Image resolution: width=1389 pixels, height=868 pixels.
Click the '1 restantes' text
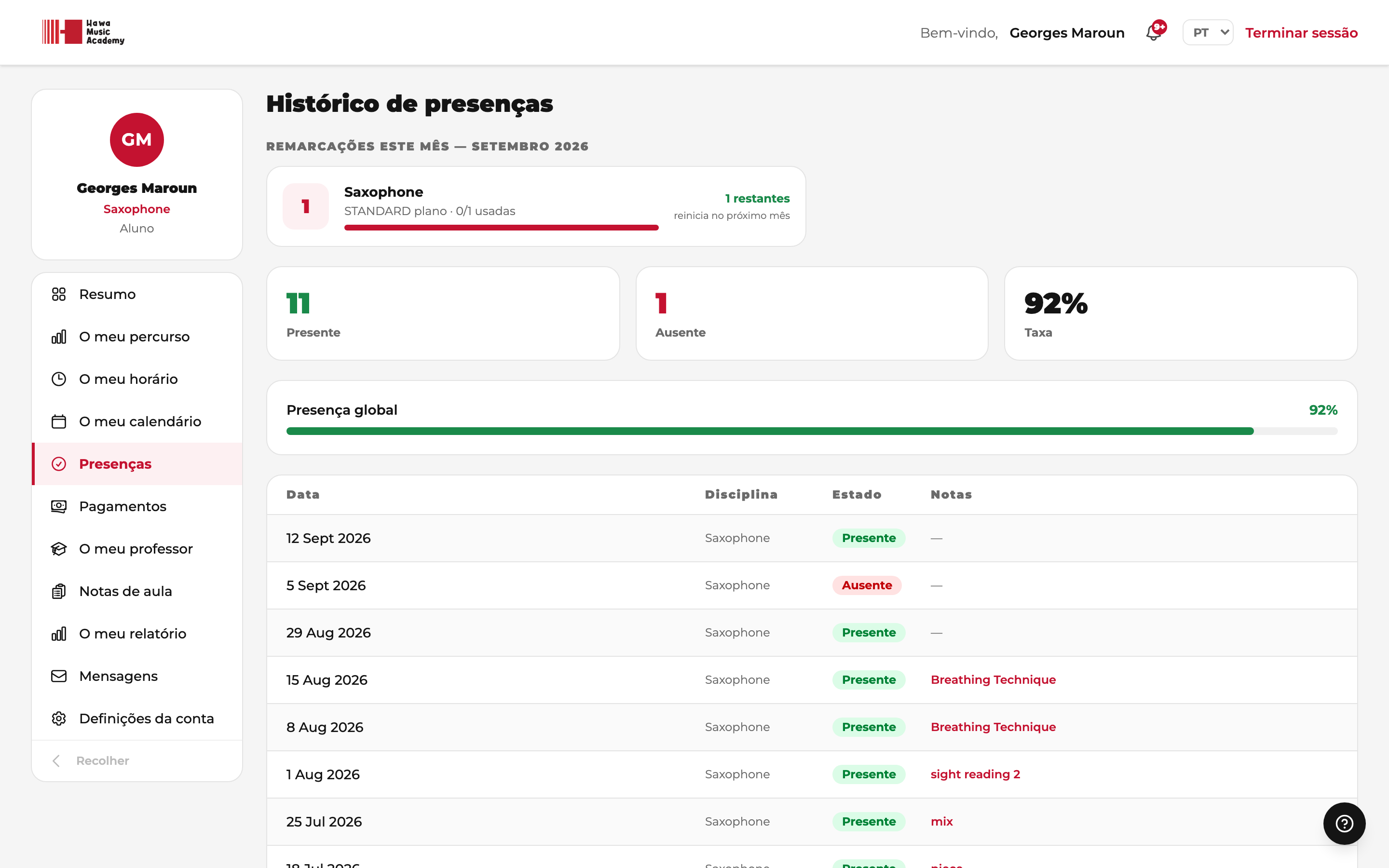click(x=757, y=198)
